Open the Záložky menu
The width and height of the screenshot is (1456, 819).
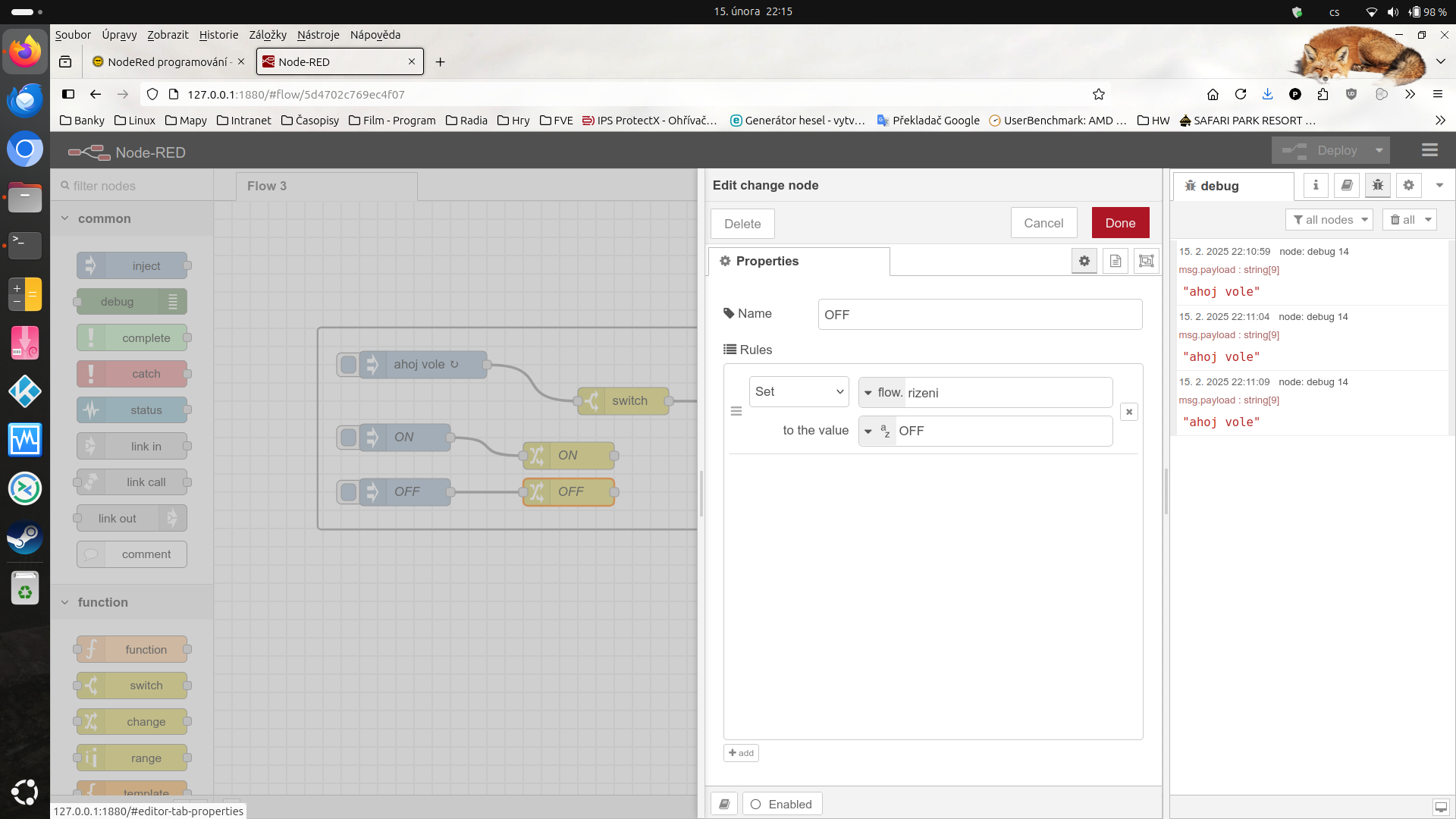268,35
